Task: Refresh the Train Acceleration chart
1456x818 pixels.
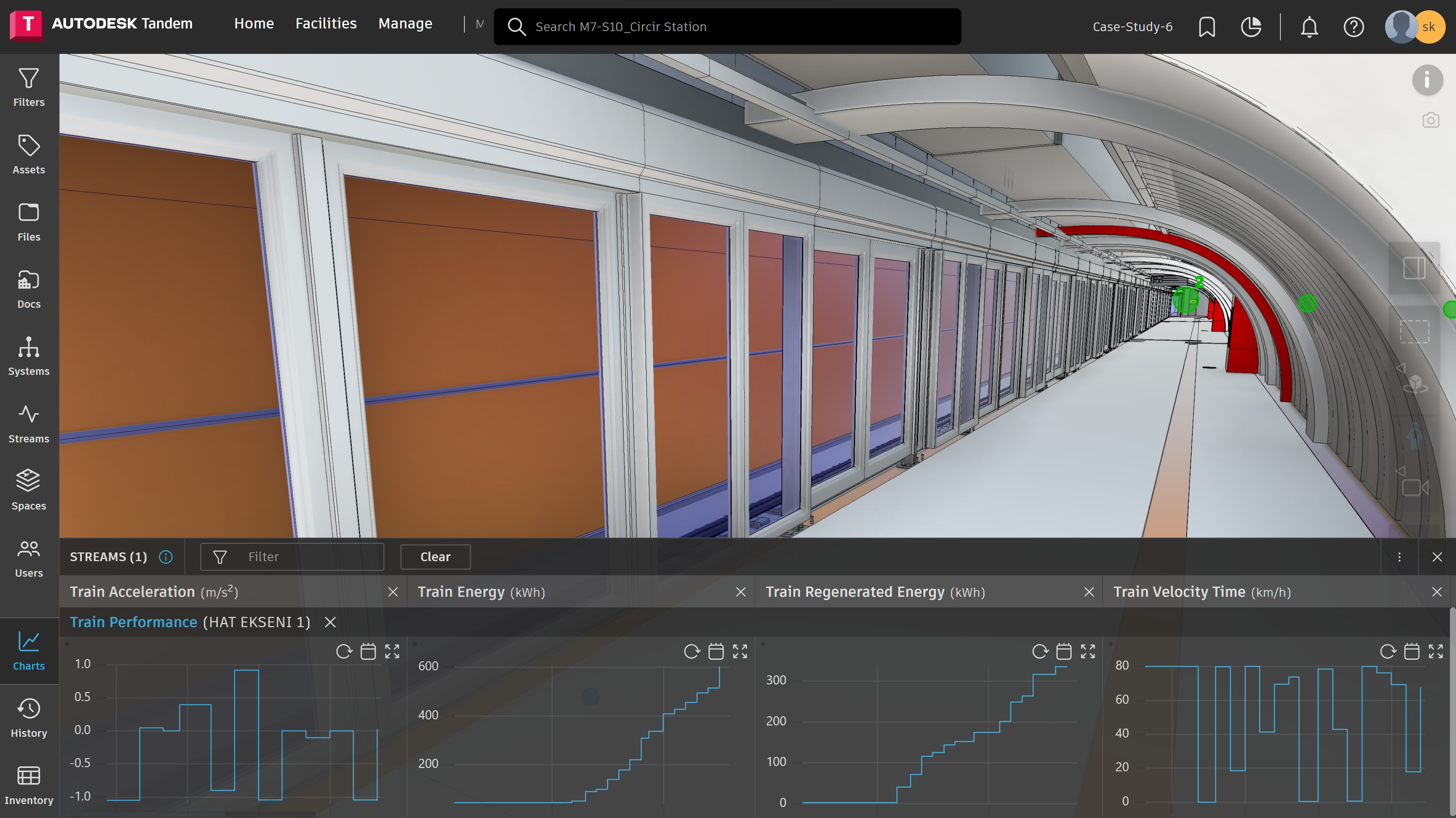Action: [x=344, y=651]
